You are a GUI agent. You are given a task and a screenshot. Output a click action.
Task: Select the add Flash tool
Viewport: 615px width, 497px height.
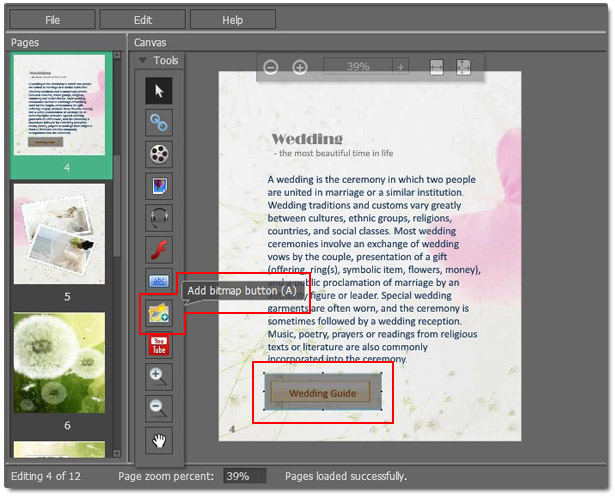click(x=159, y=249)
